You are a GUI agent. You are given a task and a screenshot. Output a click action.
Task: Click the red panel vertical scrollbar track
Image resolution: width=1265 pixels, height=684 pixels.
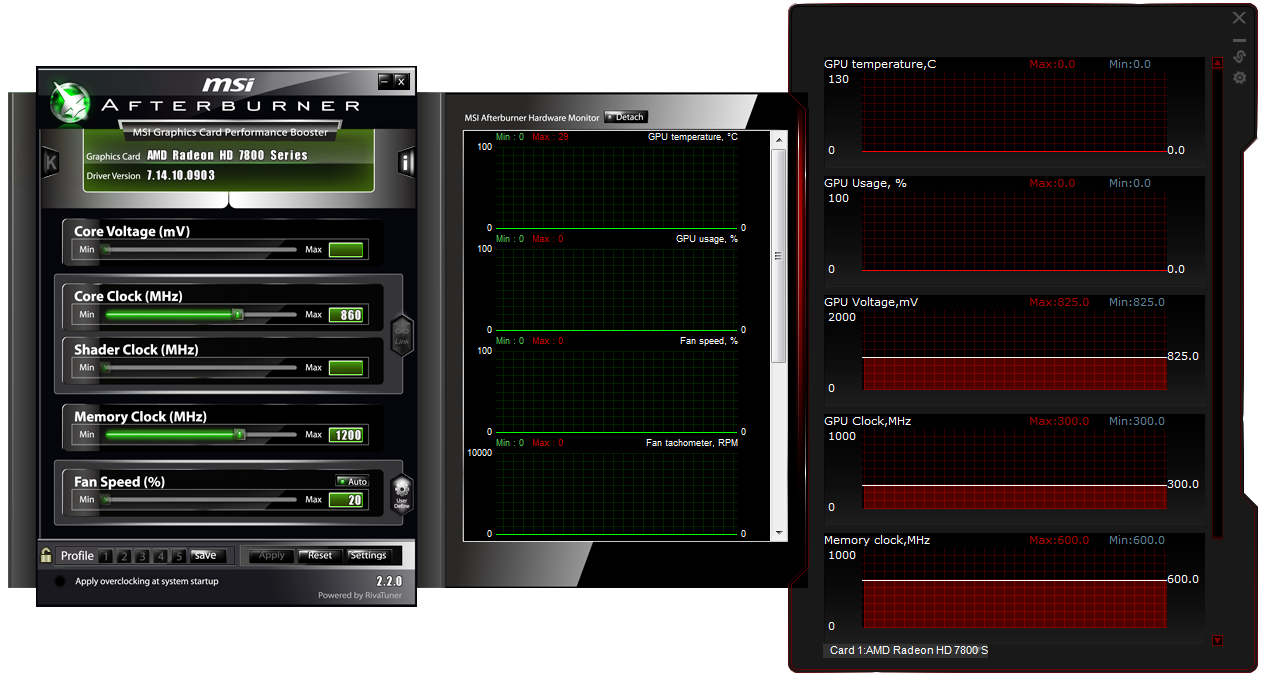click(x=1217, y=304)
